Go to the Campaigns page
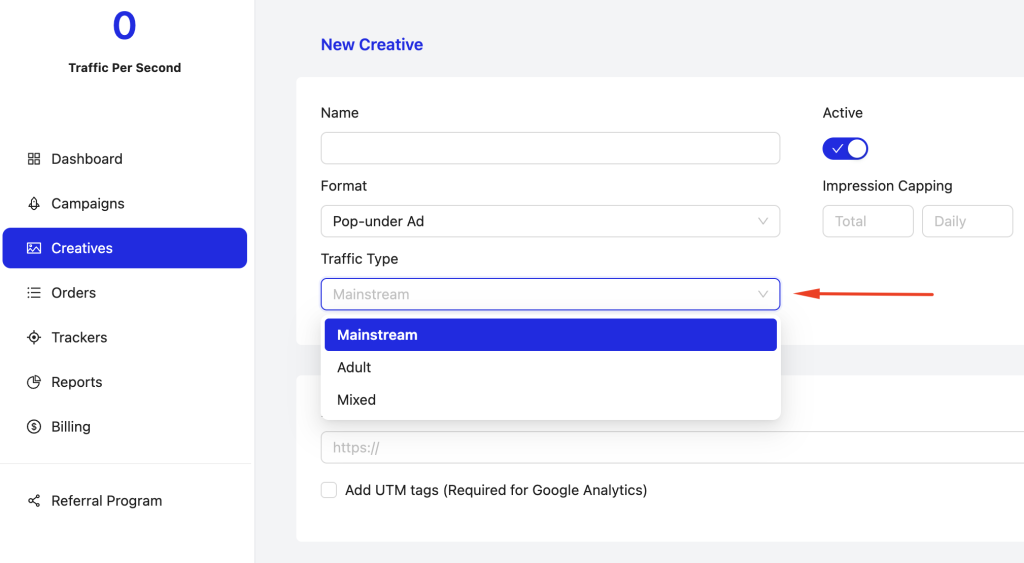This screenshot has height=563, width=1024. [88, 203]
